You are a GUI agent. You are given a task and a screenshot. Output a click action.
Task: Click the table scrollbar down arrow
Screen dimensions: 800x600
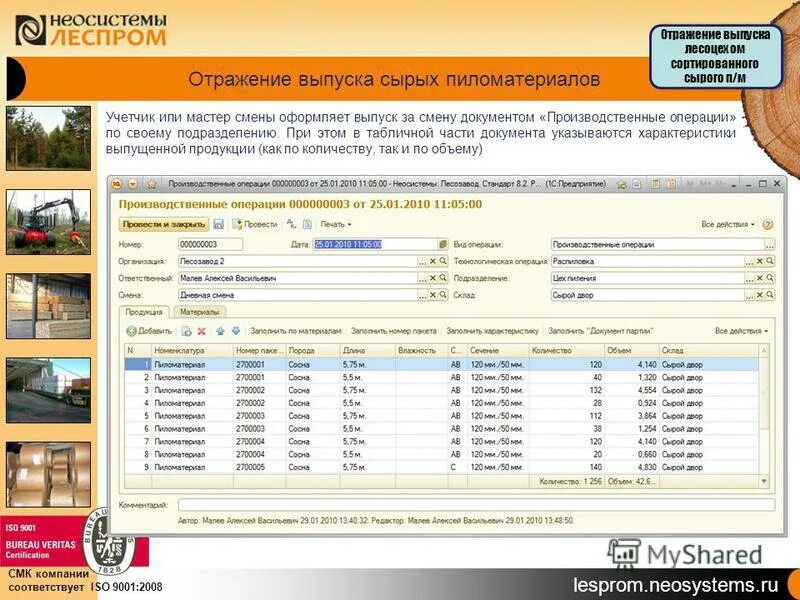pos(764,481)
